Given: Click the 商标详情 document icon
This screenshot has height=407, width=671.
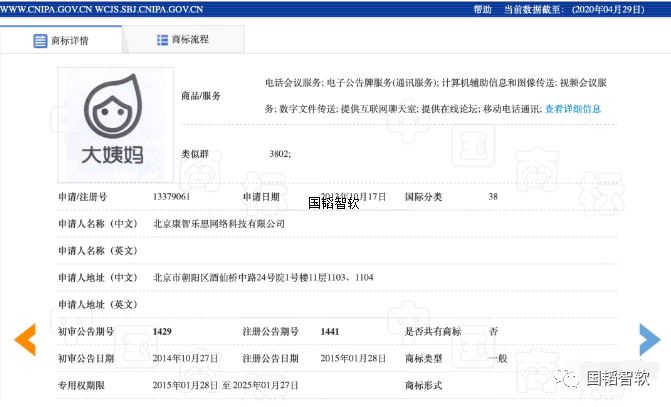Looking at the screenshot, I should [x=40, y=41].
